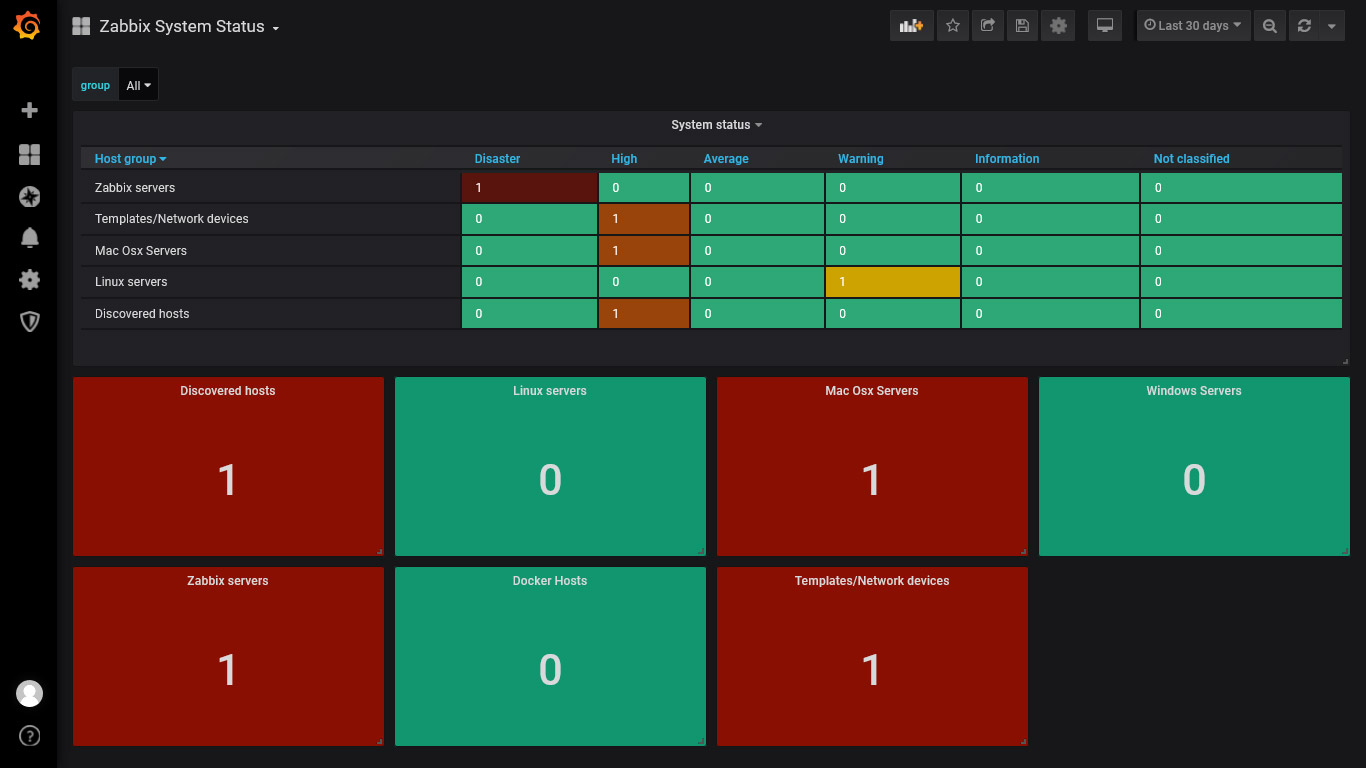This screenshot has width=1366, height=768.
Task: Open the Zabbix System Status dashboard picker
Action: click(x=189, y=27)
